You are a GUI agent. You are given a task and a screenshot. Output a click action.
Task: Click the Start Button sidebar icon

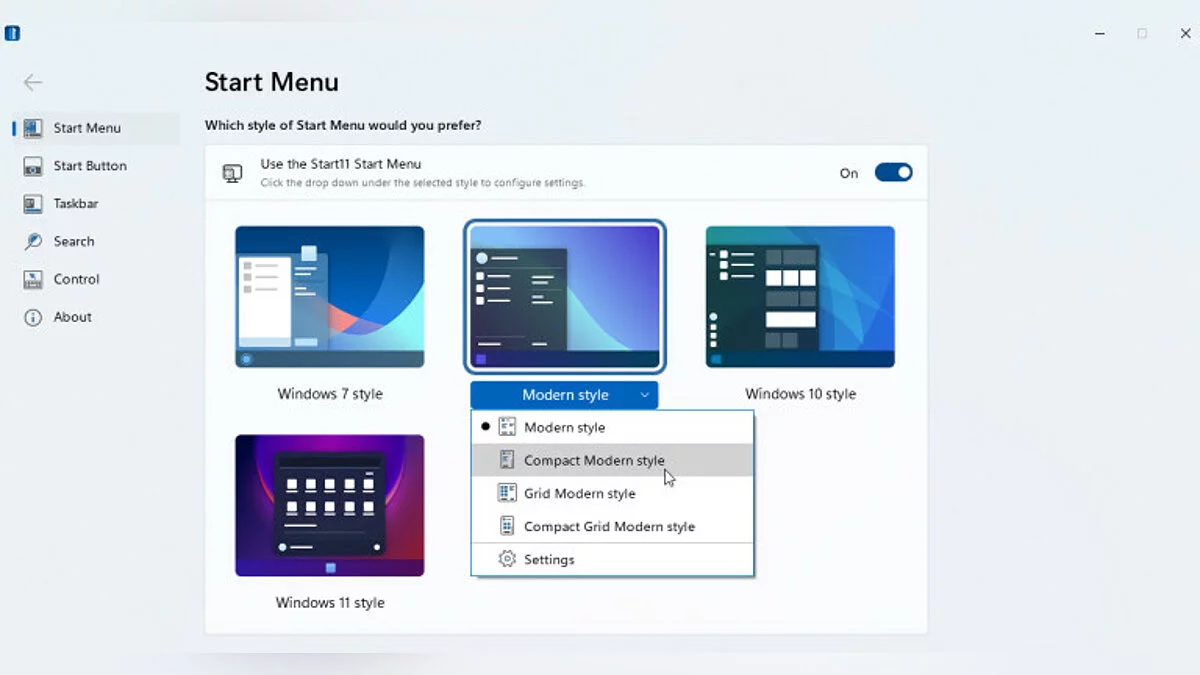33,166
